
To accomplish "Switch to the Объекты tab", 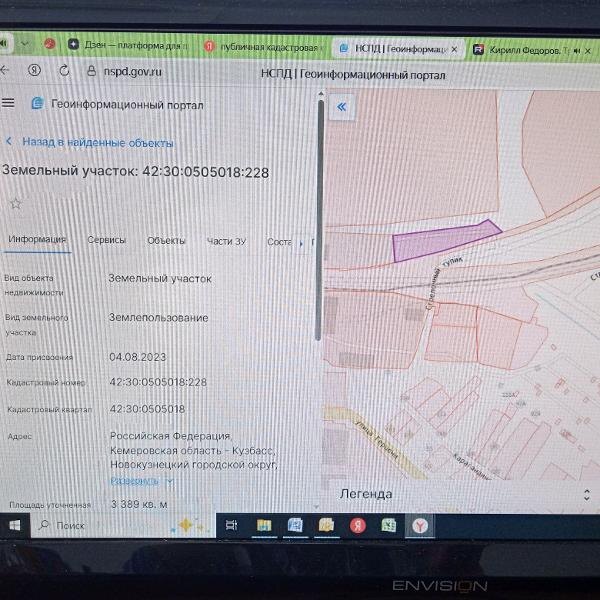I will (x=166, y=241).
